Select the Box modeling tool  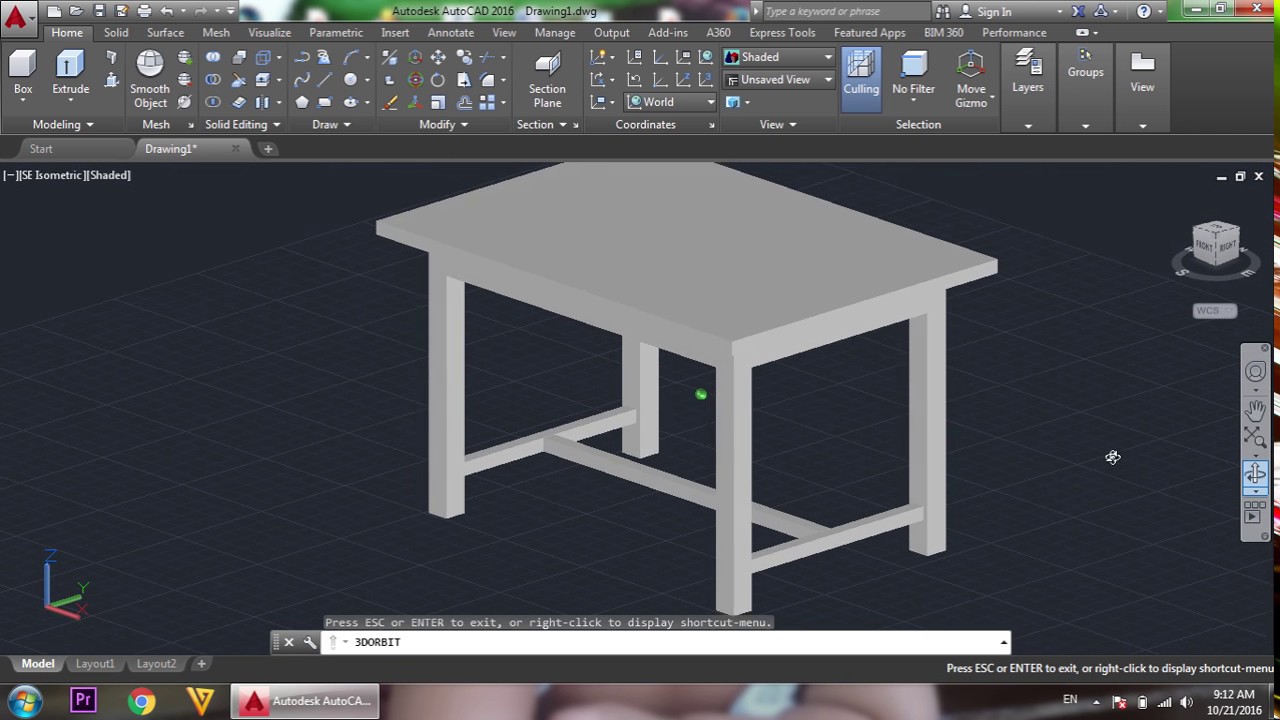[22, 74]
